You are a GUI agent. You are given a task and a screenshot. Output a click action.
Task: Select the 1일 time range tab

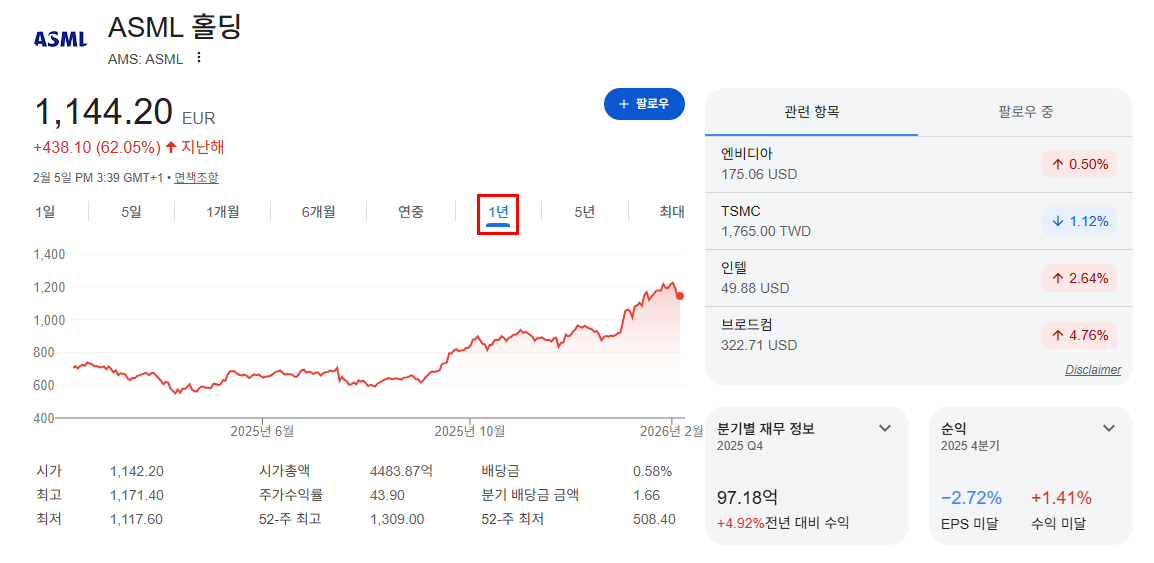[x=45, y=212]
